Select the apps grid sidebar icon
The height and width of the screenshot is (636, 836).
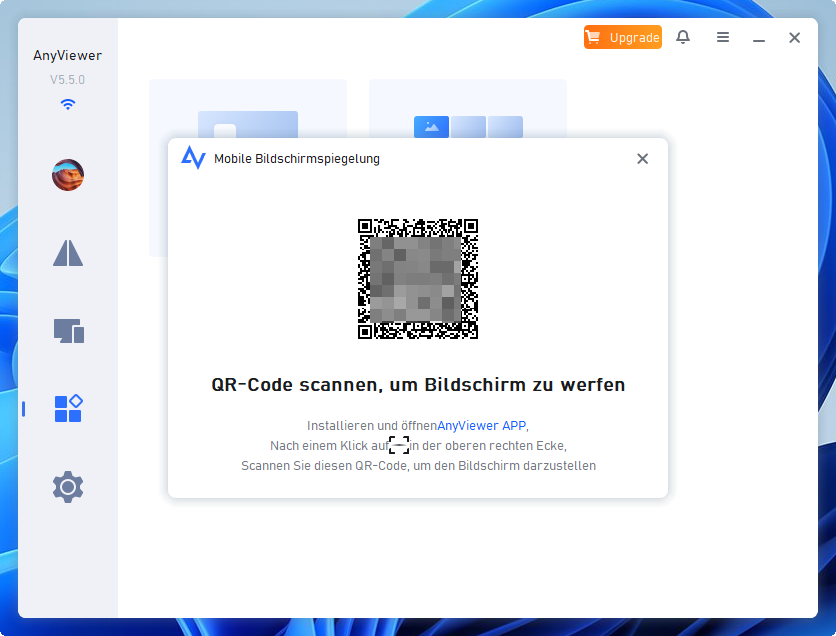coord(69,408)
